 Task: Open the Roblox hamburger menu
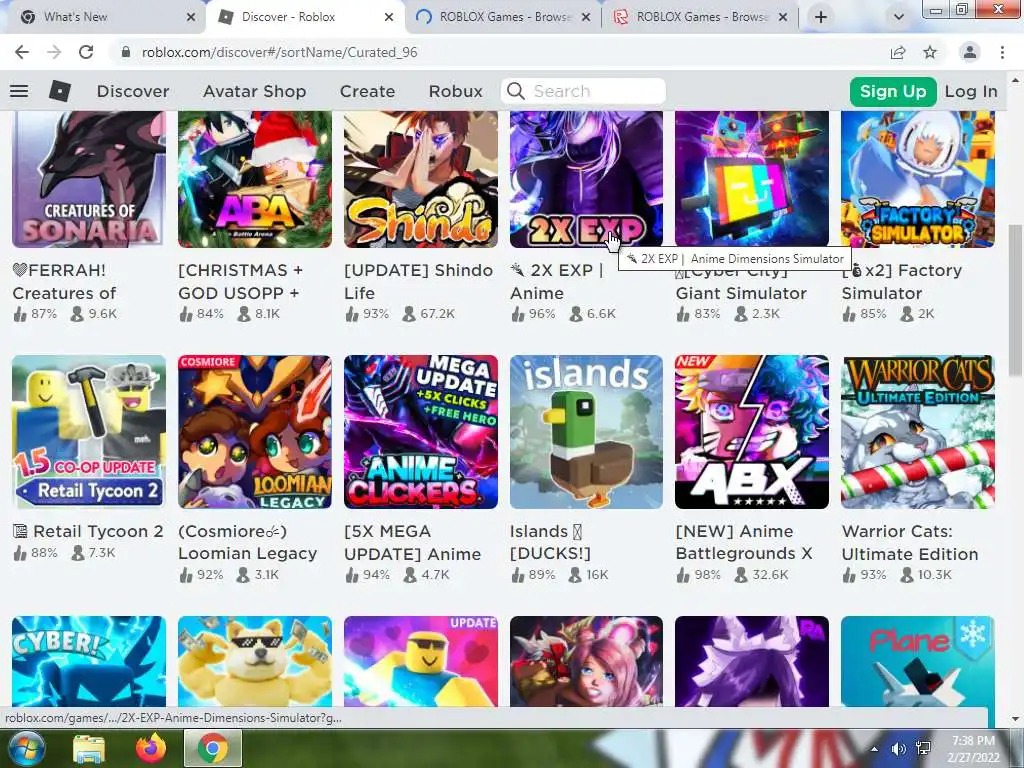click(x=19, y=91)
